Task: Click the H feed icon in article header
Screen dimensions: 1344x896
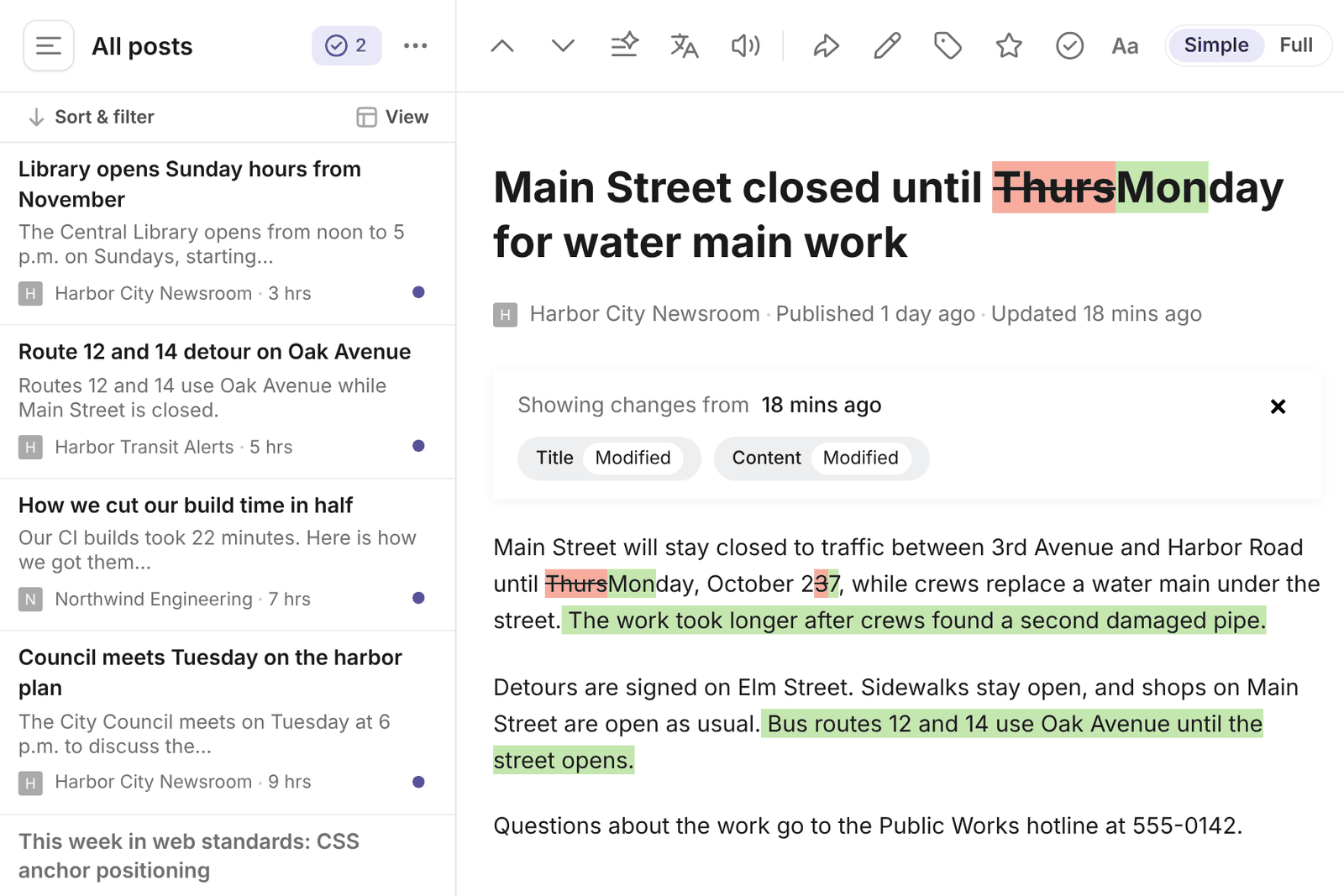Action: point(505,315)
